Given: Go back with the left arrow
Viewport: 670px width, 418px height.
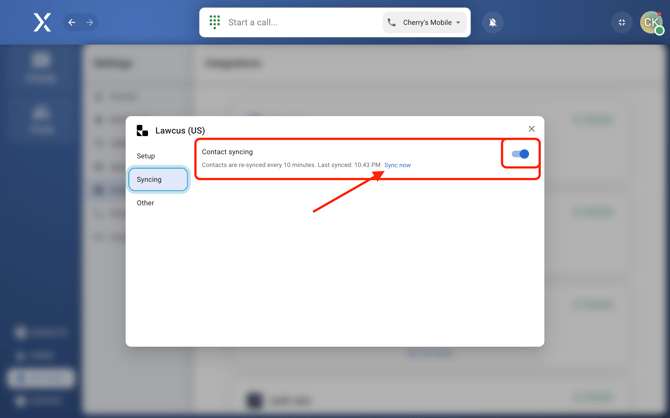Looking at the screenshot, I should pos(72,22).
